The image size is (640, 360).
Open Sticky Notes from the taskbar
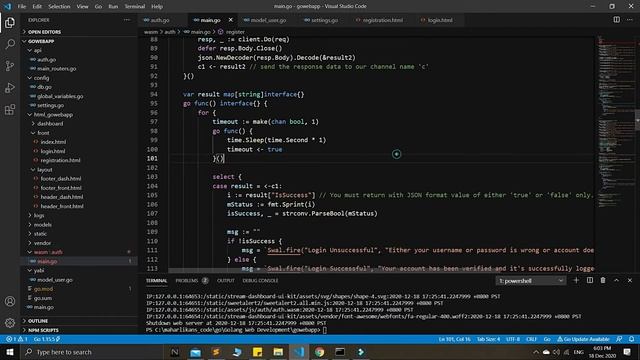click(x=257, y=352)
